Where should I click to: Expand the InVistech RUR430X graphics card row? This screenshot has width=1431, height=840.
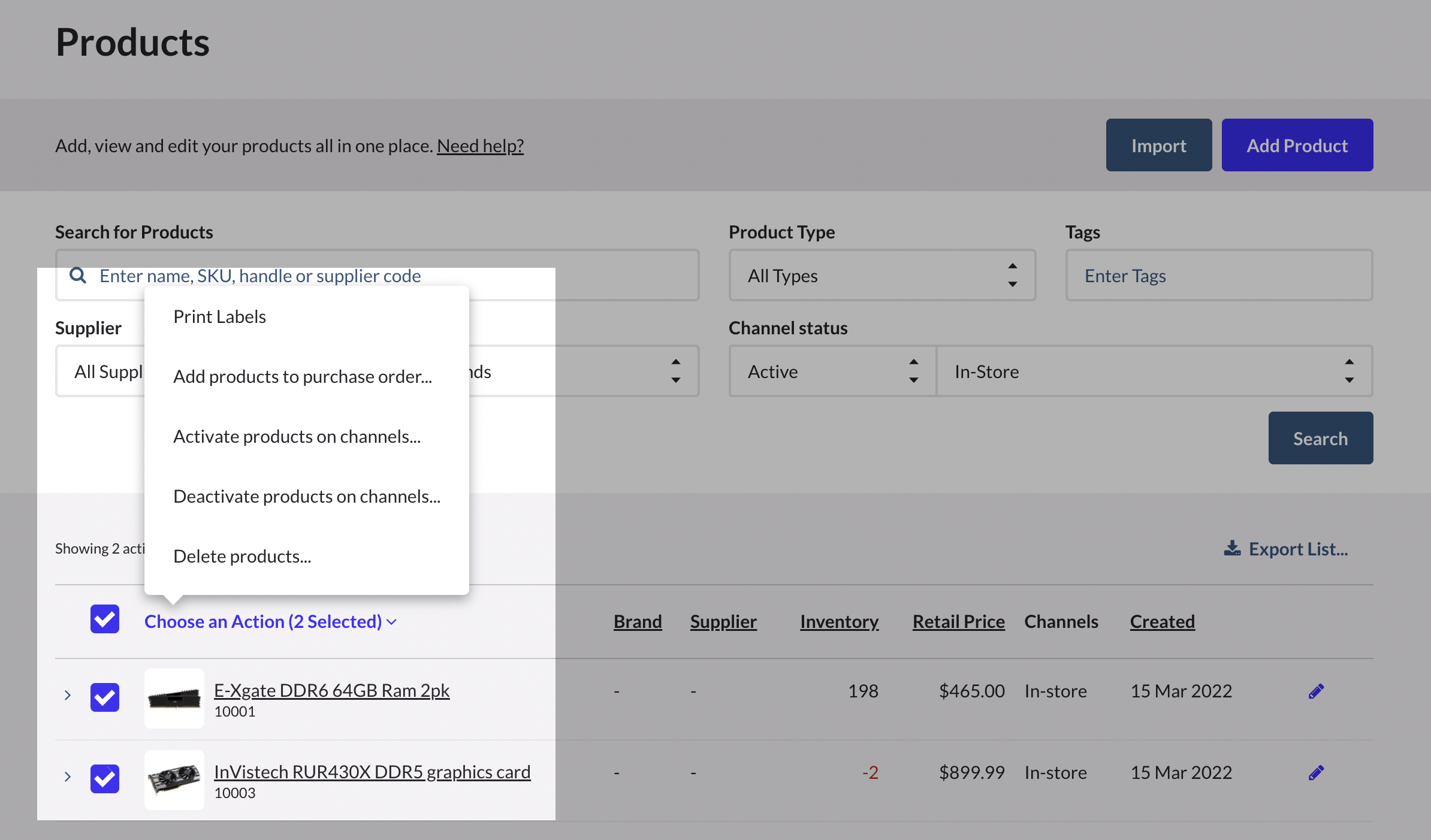[68, 776]
